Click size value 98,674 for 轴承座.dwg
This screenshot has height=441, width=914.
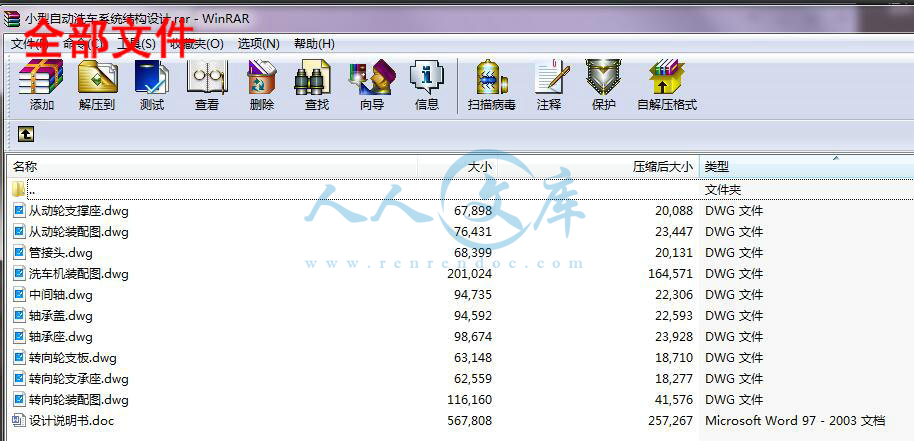473,336
